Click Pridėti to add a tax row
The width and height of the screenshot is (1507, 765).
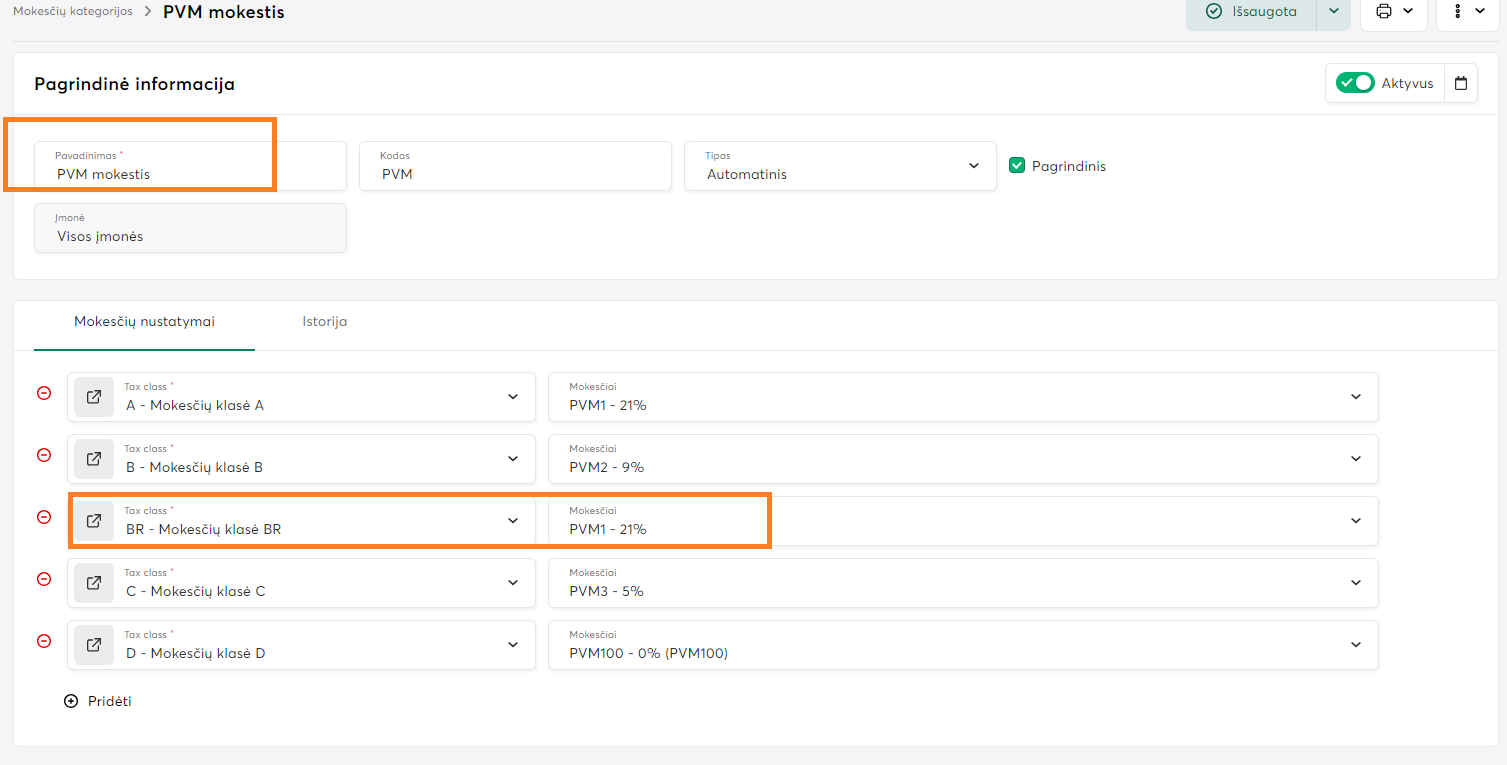click(98, 701)
